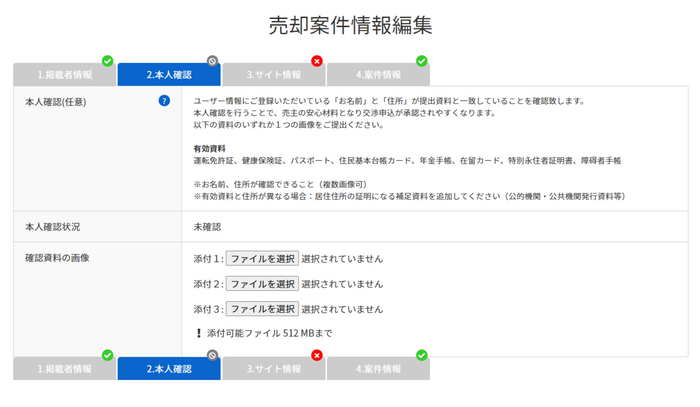700x407 pixels.
Task: Click the red X icon on the top サイト情報 tab
Action: pyautogui.click(x=317, y=61)
